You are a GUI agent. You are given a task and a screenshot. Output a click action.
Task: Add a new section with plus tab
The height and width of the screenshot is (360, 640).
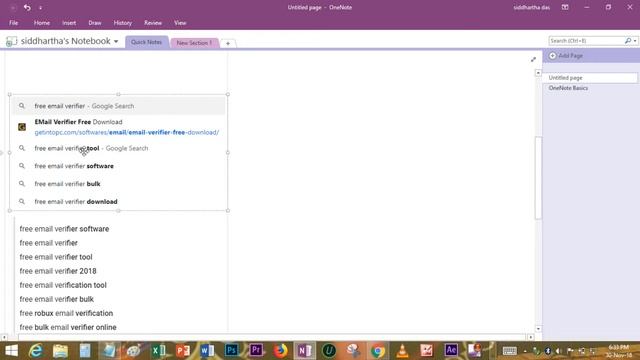pyautogui.click(x=228, y=43)
